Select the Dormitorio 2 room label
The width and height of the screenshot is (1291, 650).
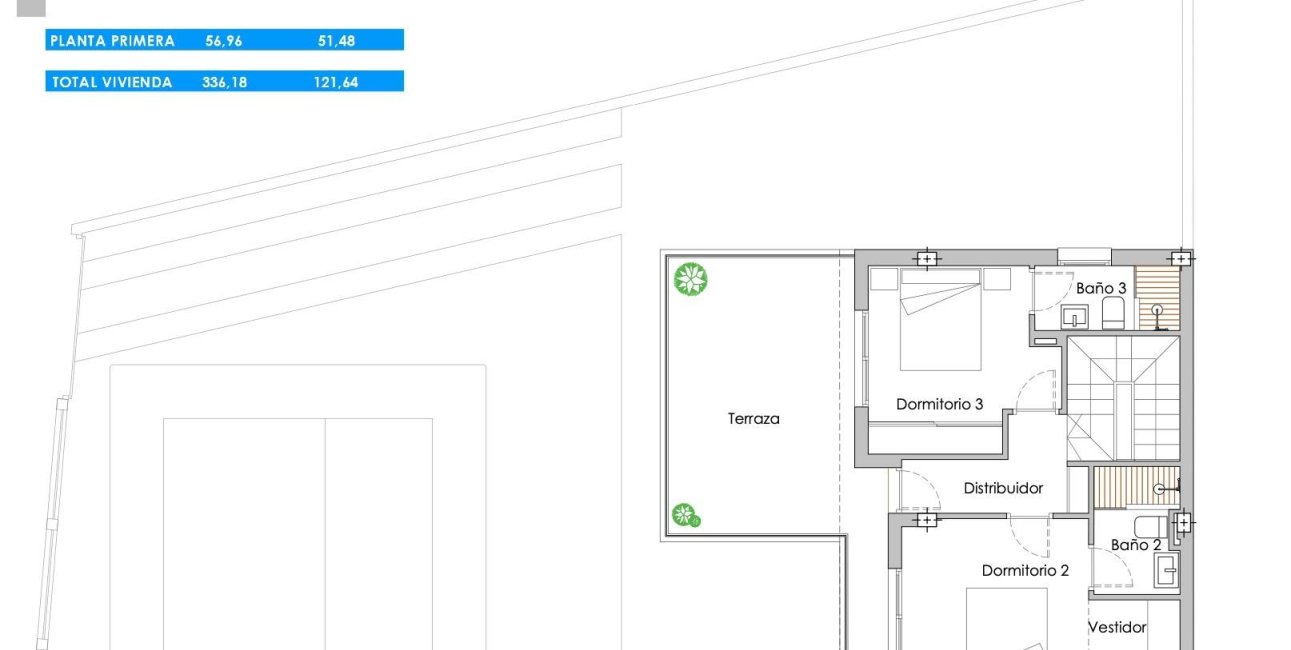click(1025, 571)
